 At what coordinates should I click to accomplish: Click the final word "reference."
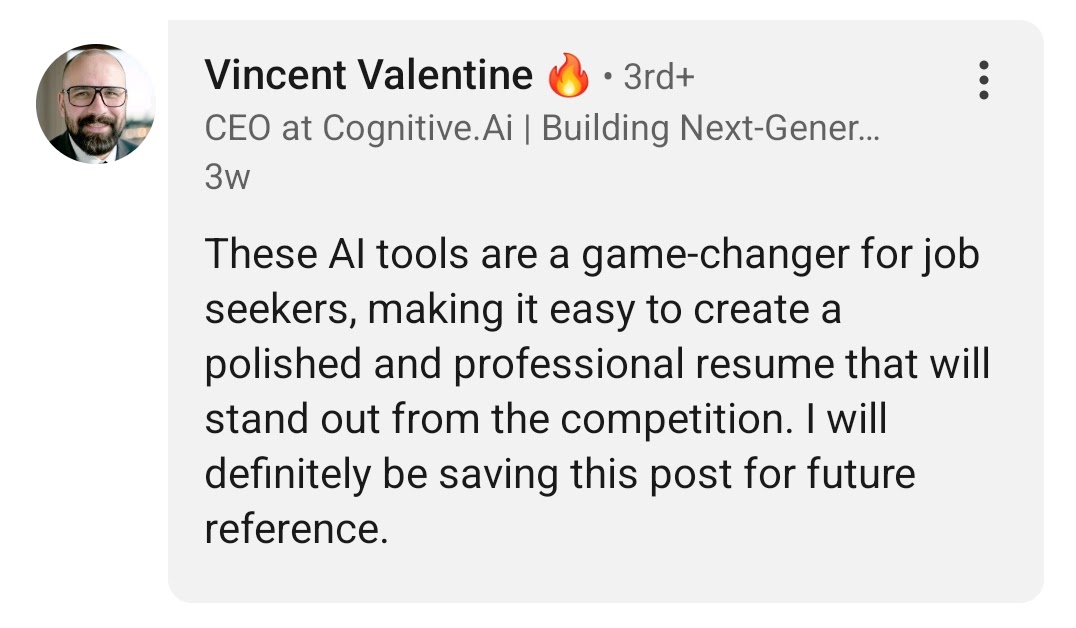click(295, 529)
